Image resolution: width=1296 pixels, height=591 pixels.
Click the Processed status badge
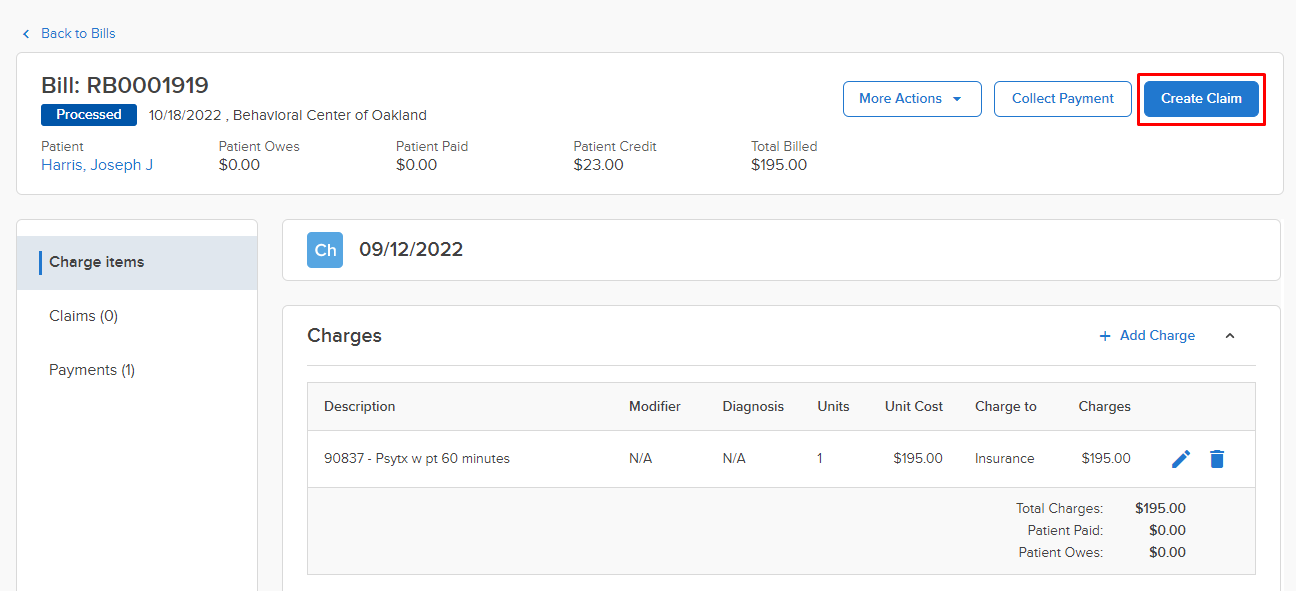[88, 114]
